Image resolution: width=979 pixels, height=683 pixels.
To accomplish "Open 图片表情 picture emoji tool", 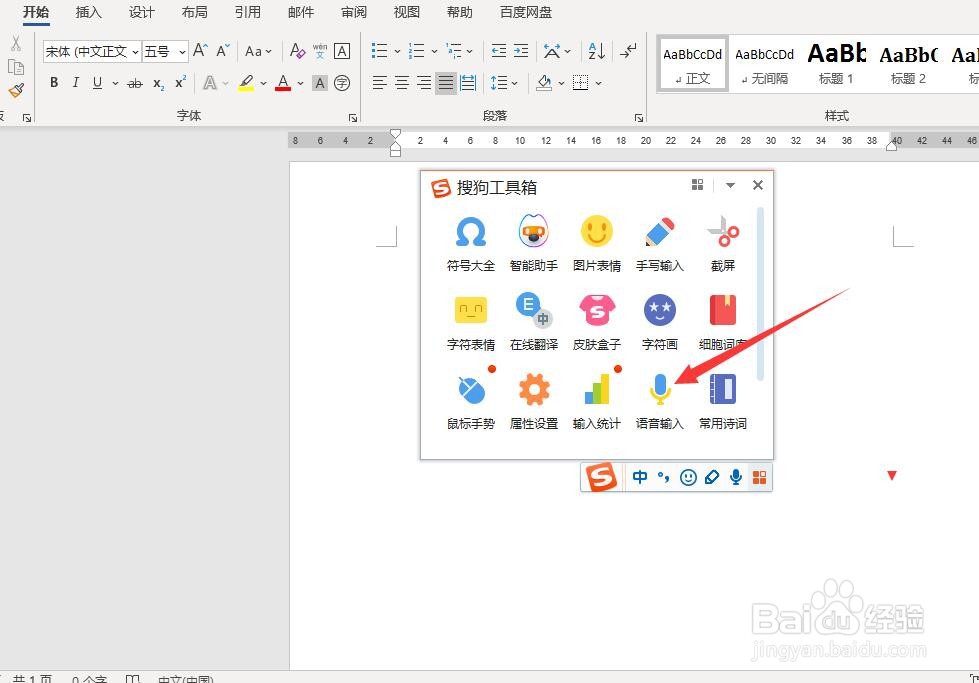I will pyautogui.click(x=597, y=243).
